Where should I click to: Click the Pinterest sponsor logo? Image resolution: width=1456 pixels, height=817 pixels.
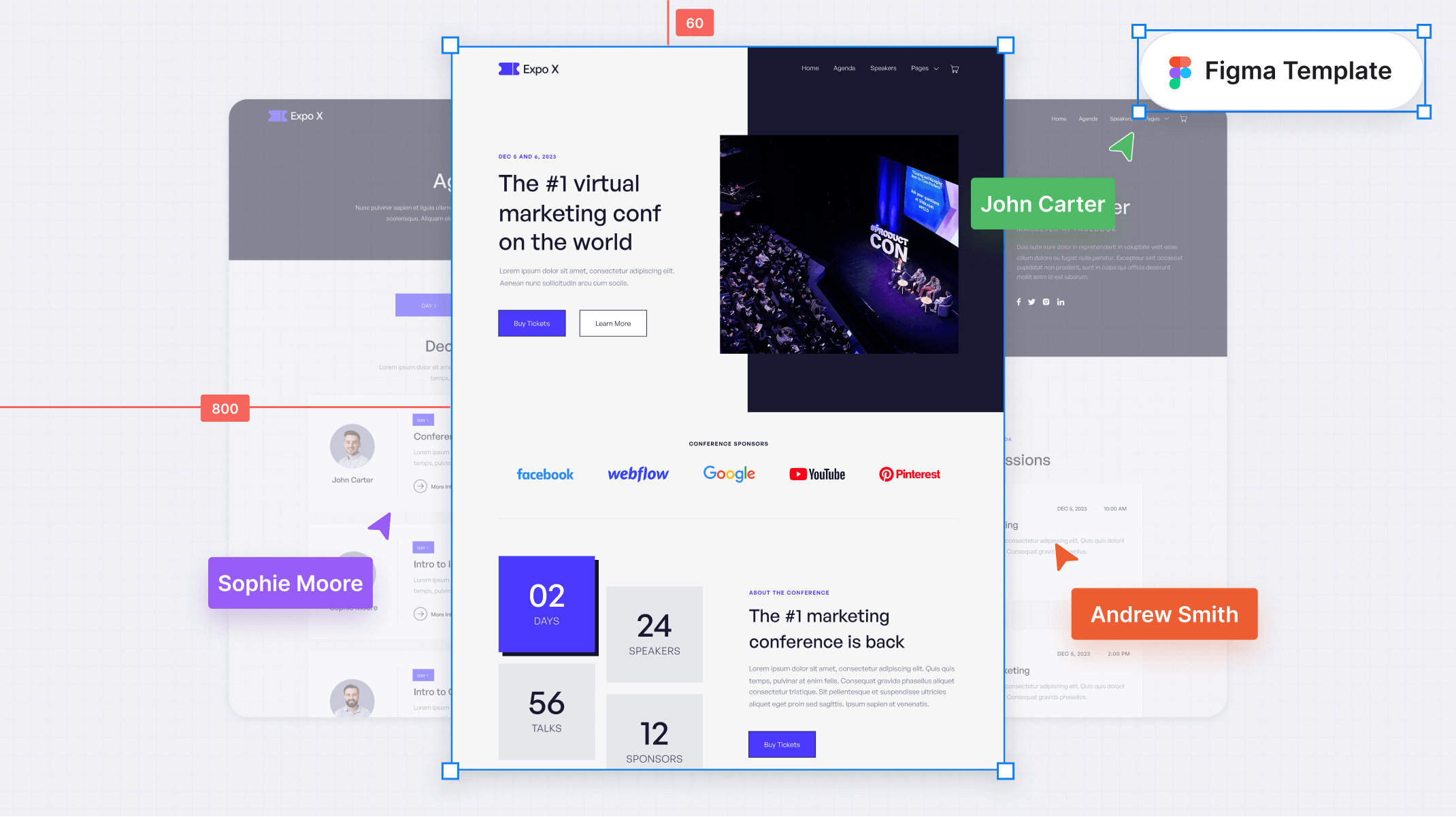(x=907, y=473)
